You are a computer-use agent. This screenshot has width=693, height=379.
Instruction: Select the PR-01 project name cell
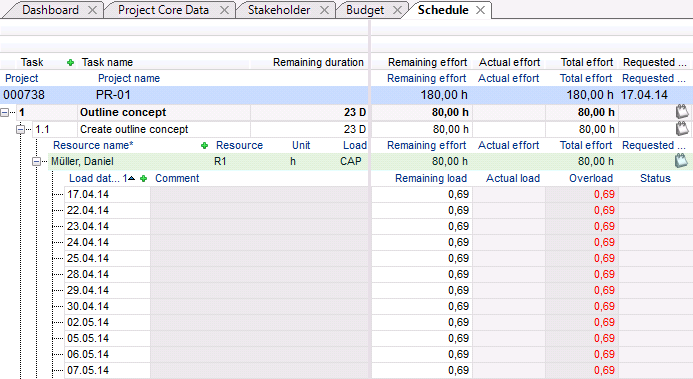(113, 95)
